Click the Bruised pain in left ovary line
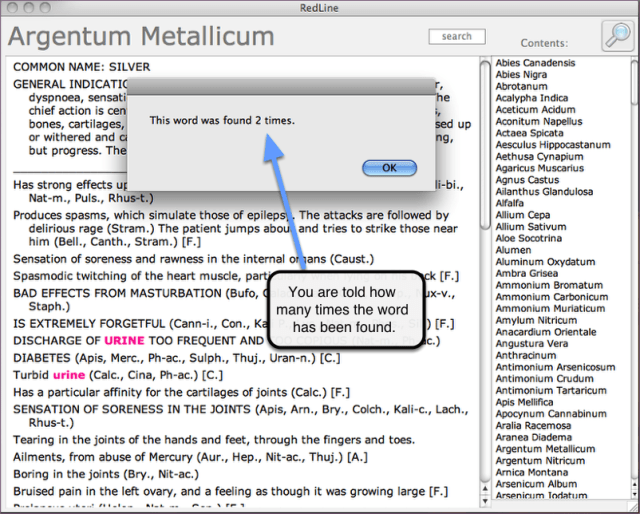This screenshot has height=514, width=640. click(x=231, y=491)
